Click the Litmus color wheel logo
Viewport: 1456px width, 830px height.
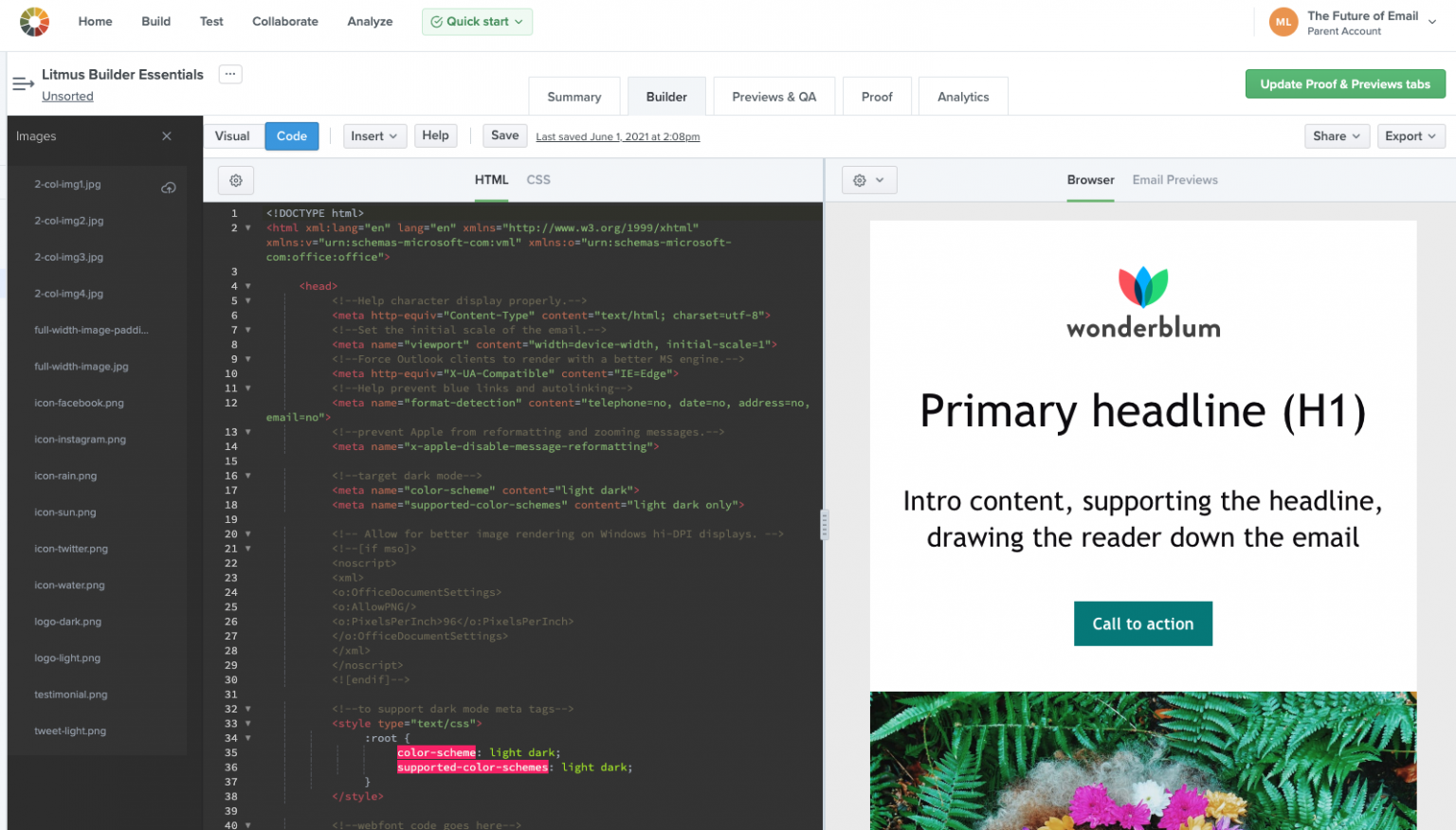[35, 21]
